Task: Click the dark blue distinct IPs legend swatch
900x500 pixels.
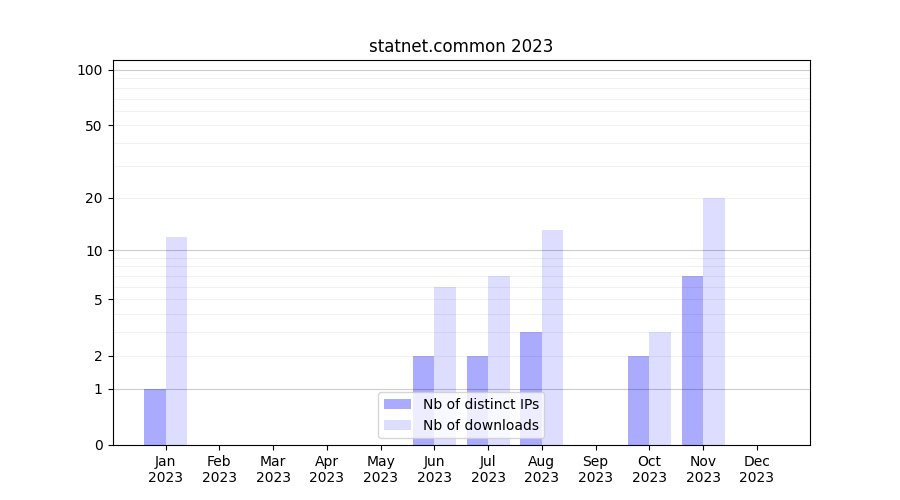Action: (x=398, y=404)
